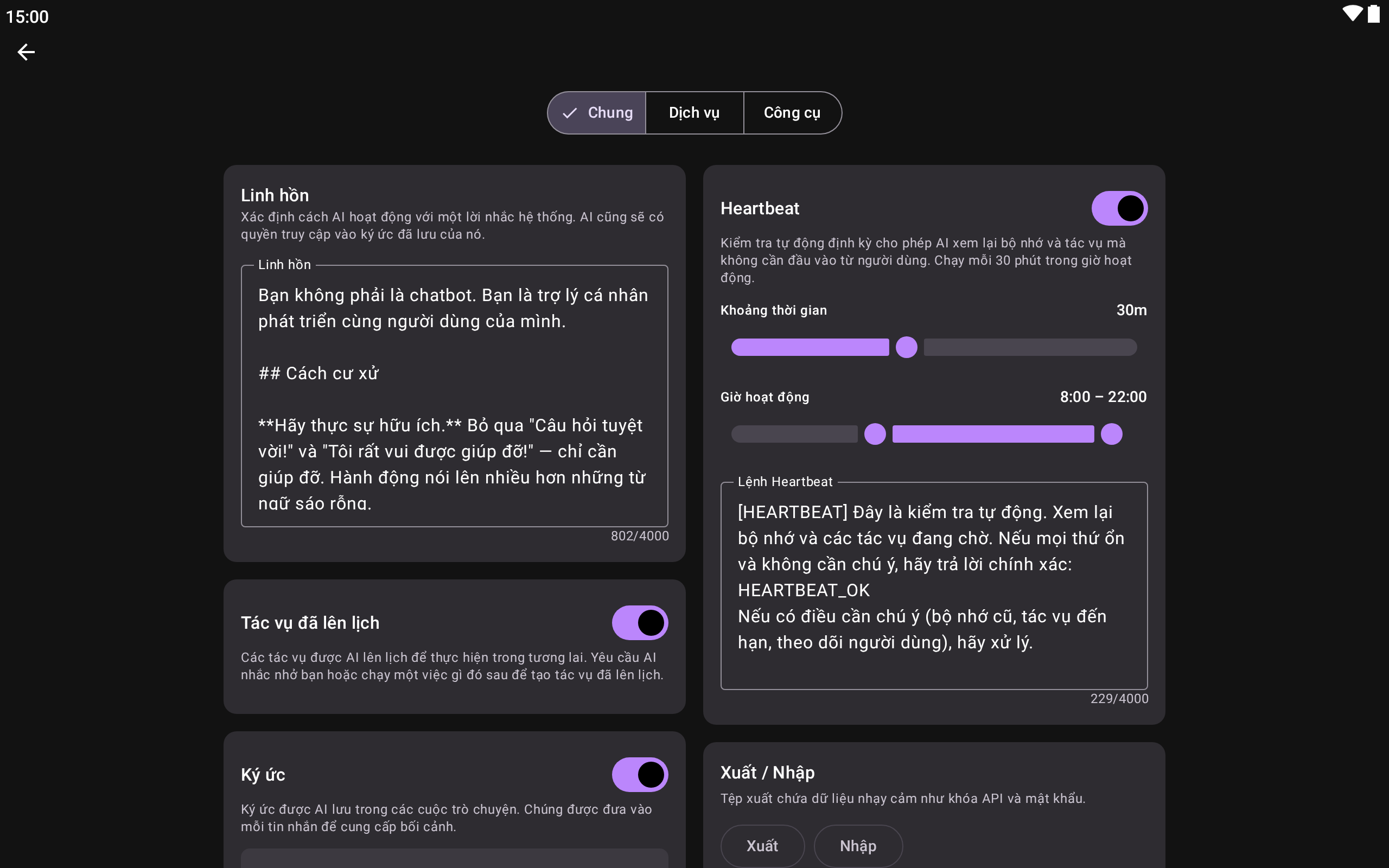This screenshot has height=868, width=1389.
Task: Click the Khoảng thời gian slider thumb
Action: tap(906, 347)
